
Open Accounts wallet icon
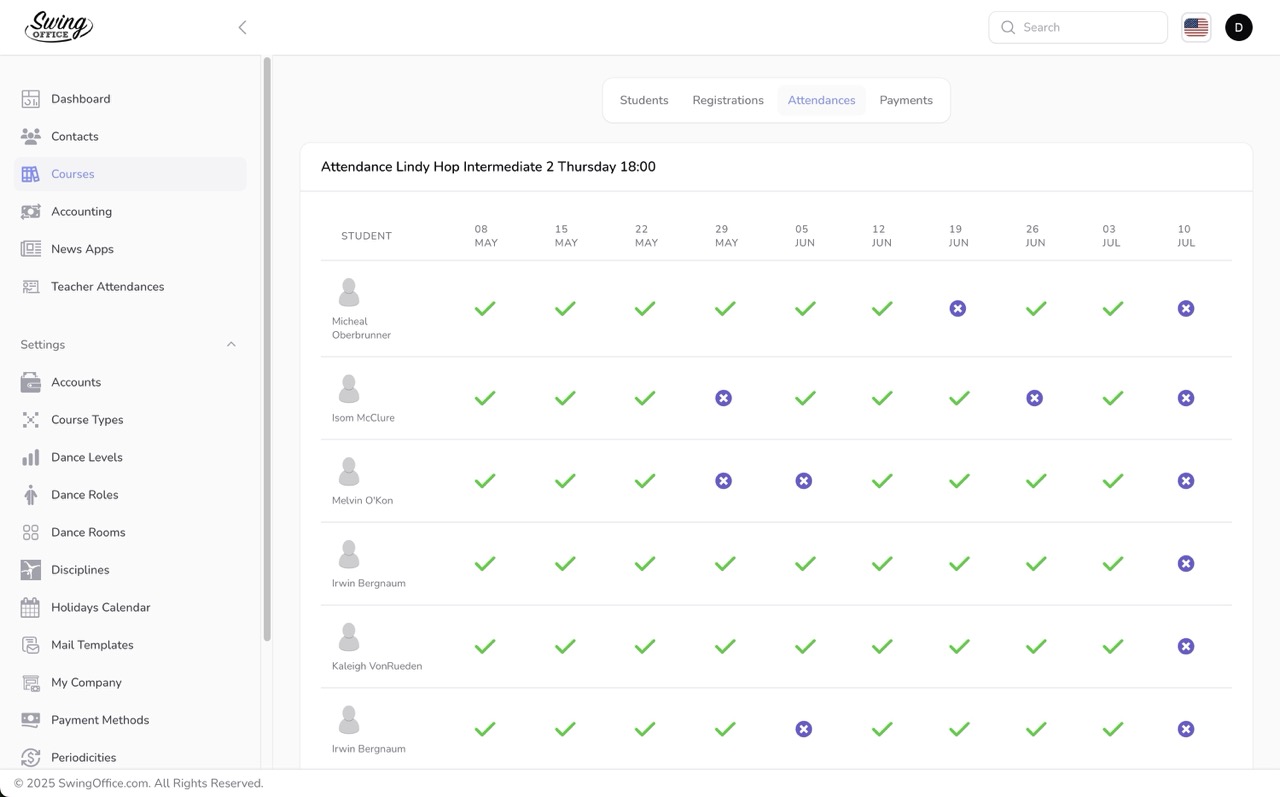point(31,382)
